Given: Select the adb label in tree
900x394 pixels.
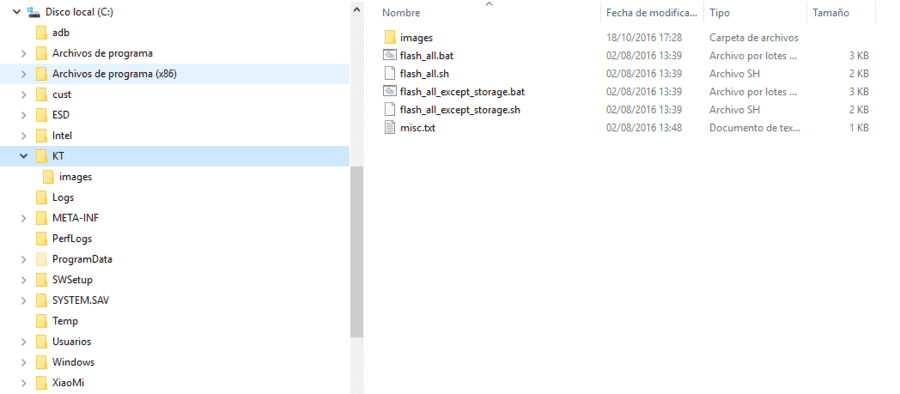Looking at the screenshot, I should (61, 33).
